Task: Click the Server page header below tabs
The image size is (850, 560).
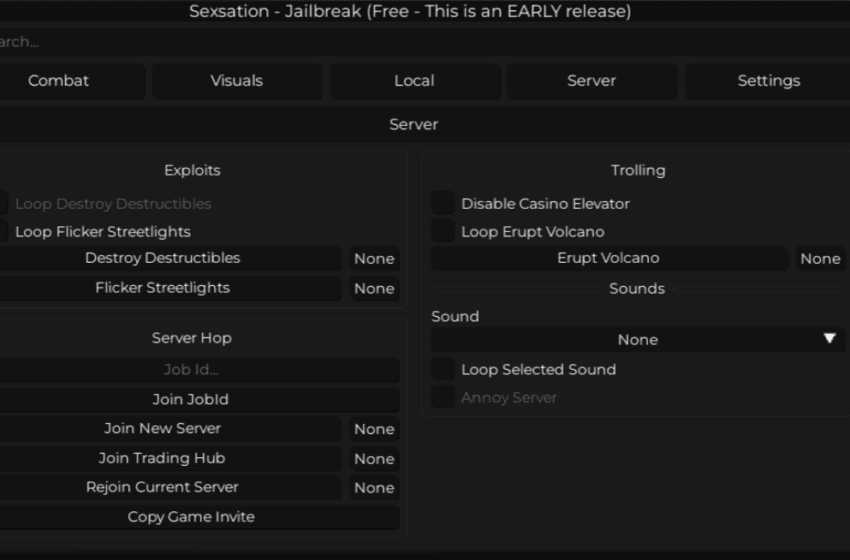Action: coord(414,124)
